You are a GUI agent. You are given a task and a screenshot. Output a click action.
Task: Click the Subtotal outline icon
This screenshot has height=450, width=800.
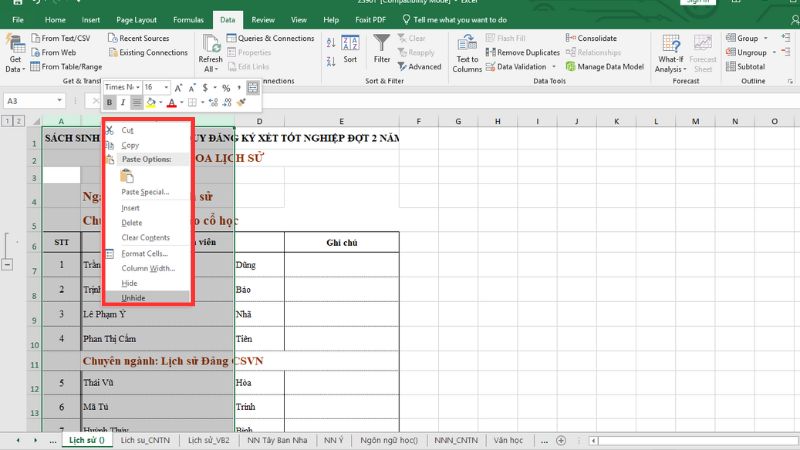click(x=731, y=66)
